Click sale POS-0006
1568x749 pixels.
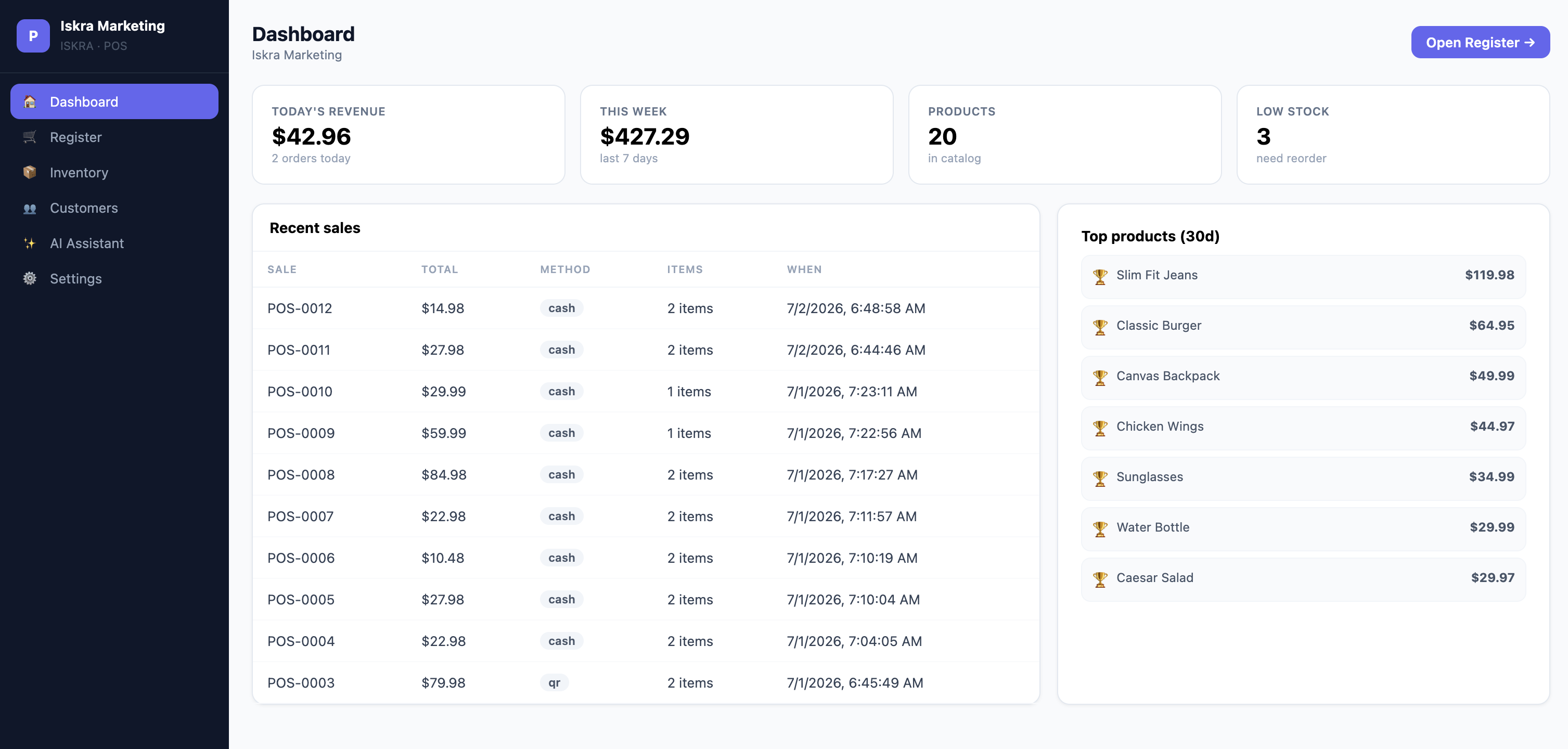(x=301, y=558)
